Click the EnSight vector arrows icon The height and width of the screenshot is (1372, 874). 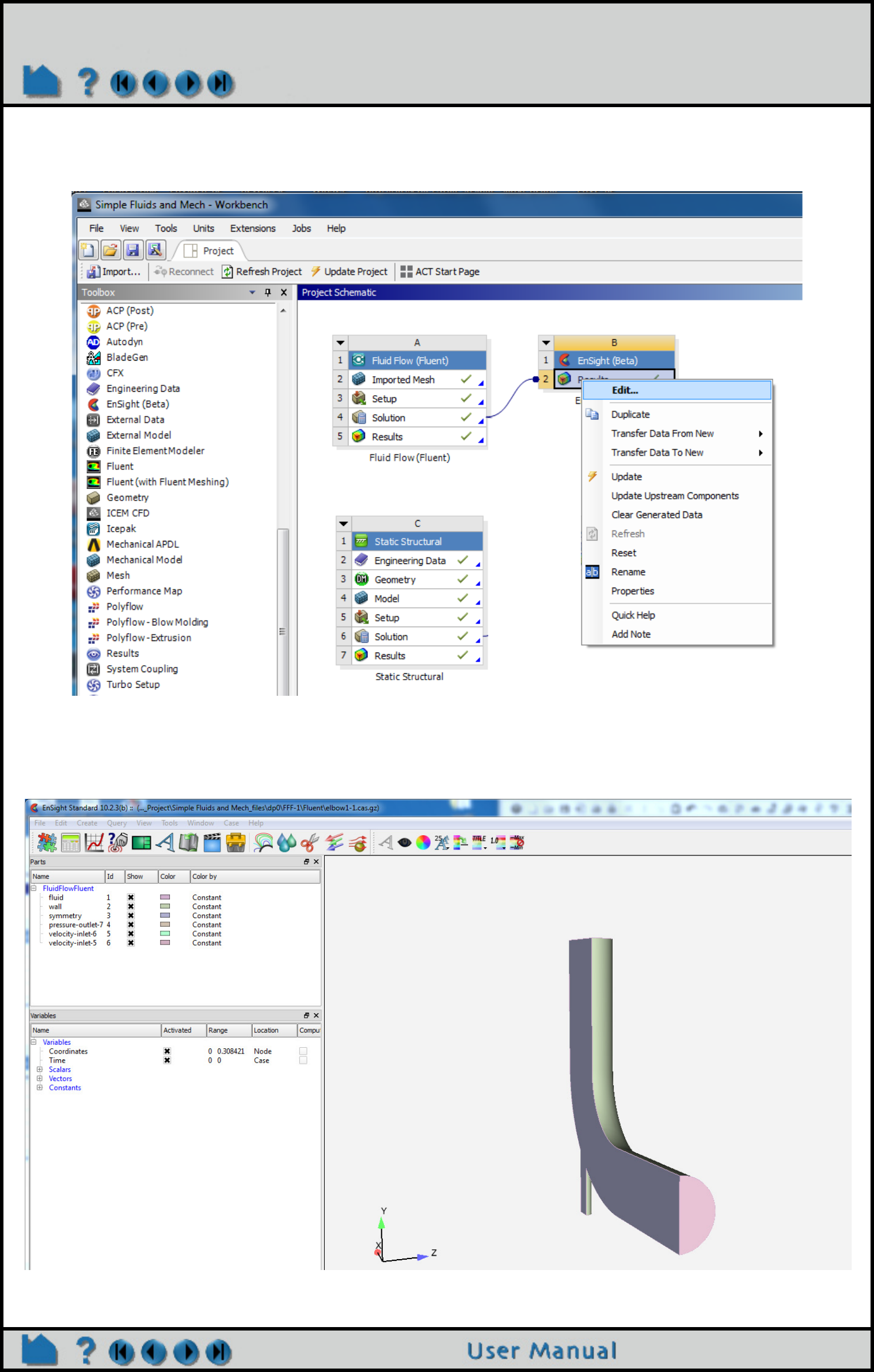pyautogui.click(x=334, y=843)
